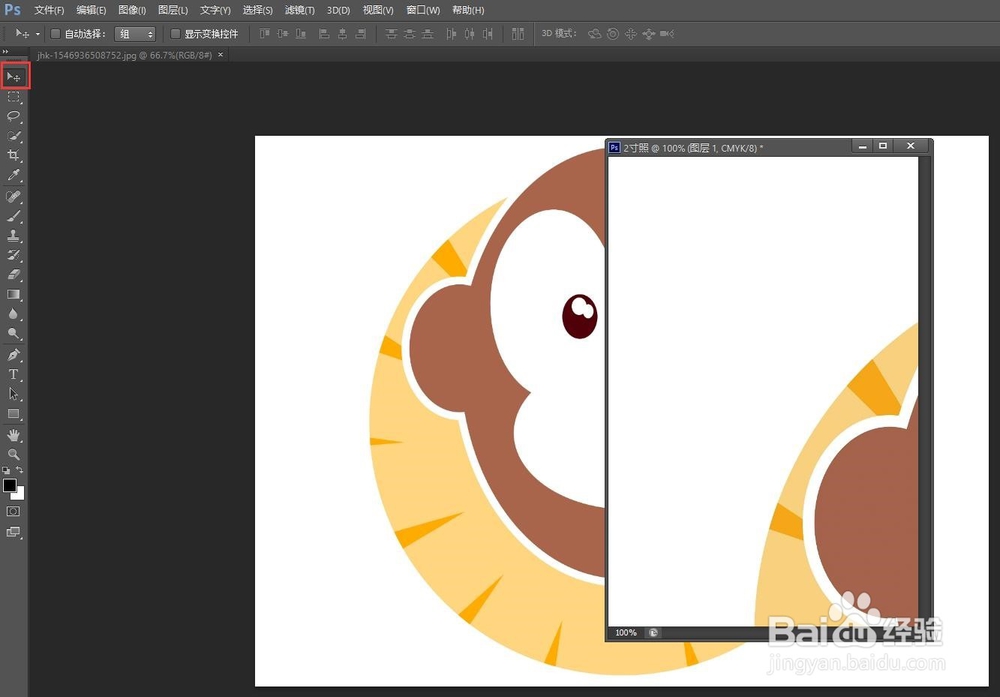The image size is (1000, 697).
Task: Select the Eyedropper tool
Action: coord(13,175)
